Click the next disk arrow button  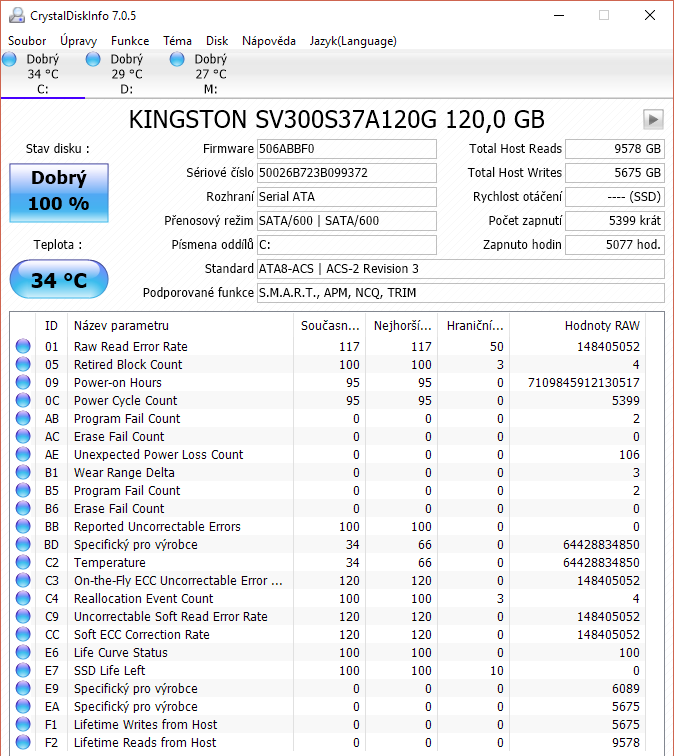click(x=653, y=119)
